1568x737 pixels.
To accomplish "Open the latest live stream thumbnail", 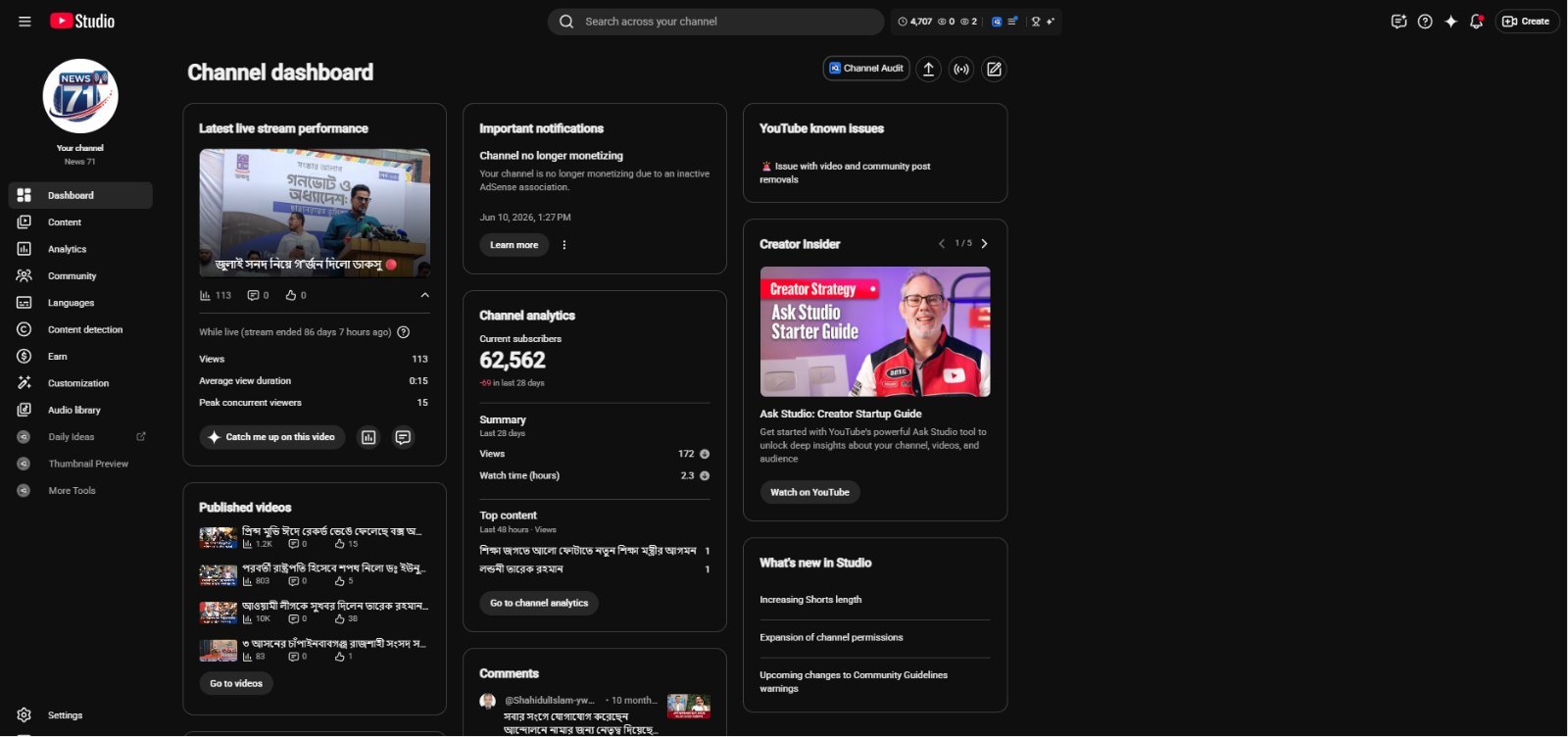I will [315, 213].
